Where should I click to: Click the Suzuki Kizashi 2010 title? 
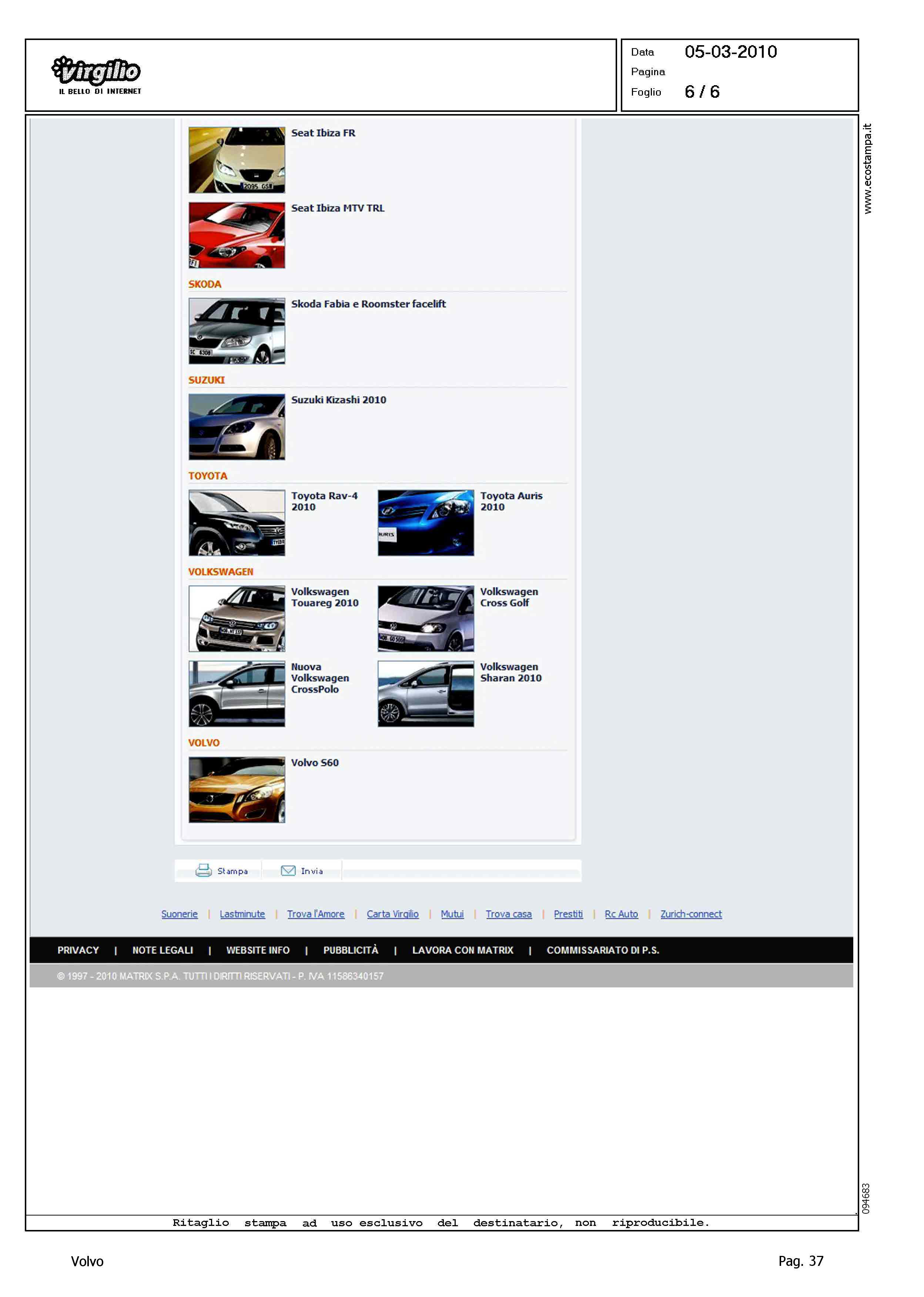338,400
